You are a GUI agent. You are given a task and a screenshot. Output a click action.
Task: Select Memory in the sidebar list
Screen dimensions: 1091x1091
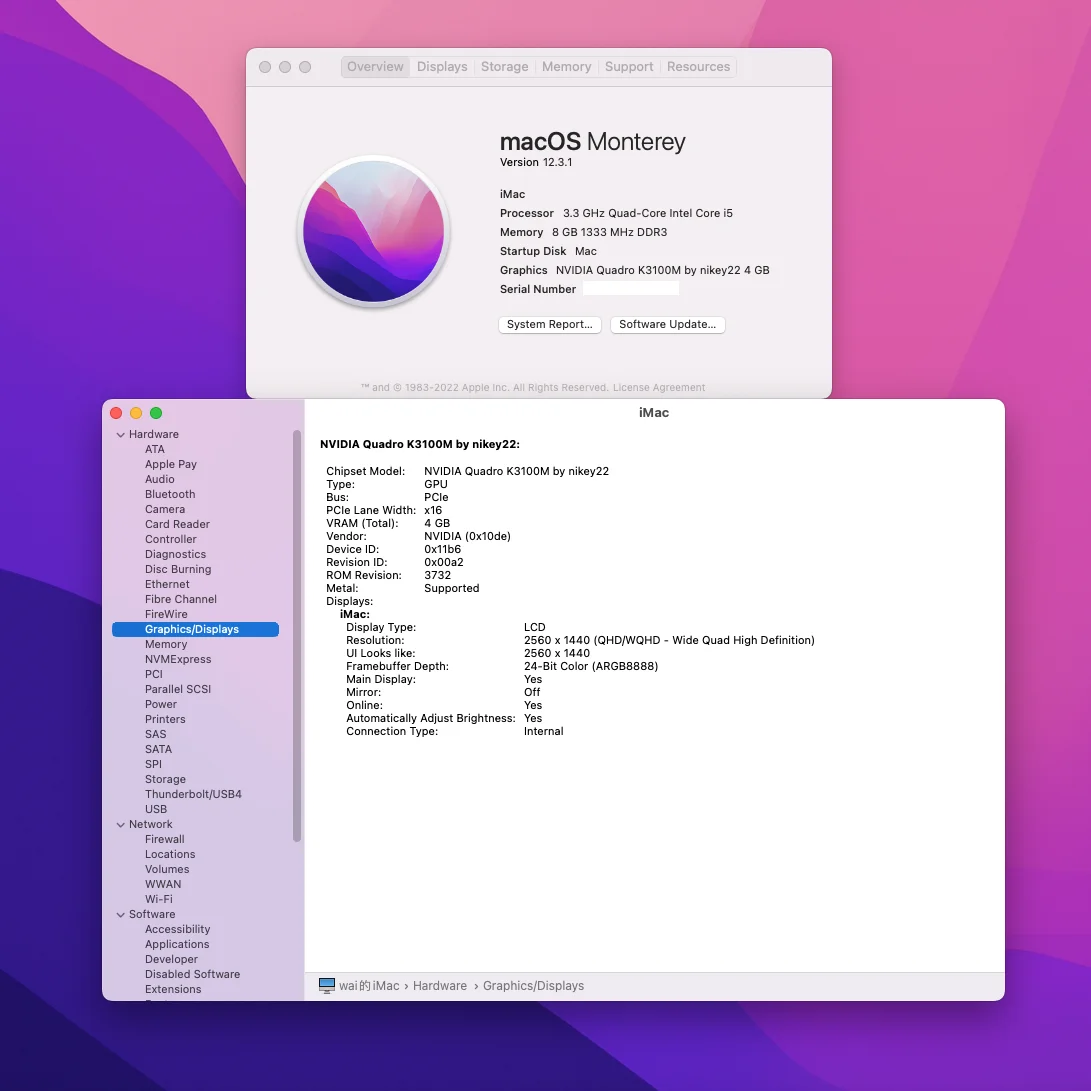[166, 644]
